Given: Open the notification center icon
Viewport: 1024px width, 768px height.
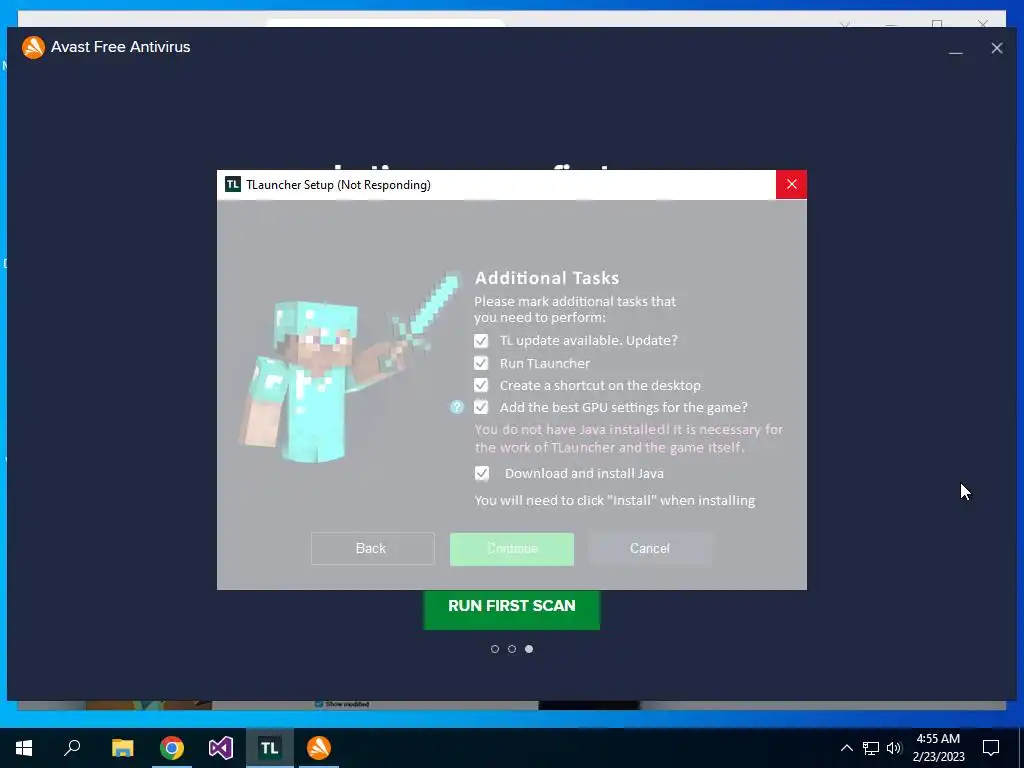Looking at the screenshot, I should tap(991, 748).
